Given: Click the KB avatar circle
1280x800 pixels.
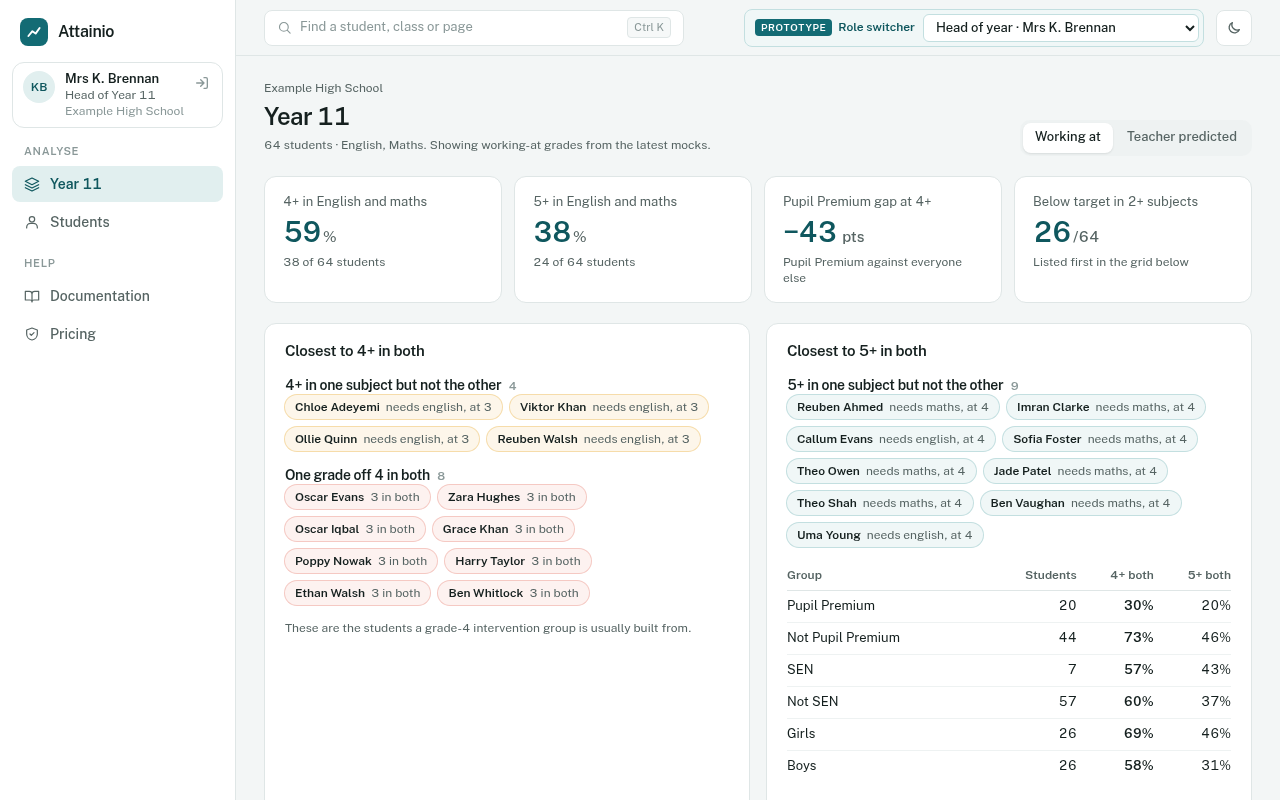Looking at the screenshot, I should tap(39, 87).
